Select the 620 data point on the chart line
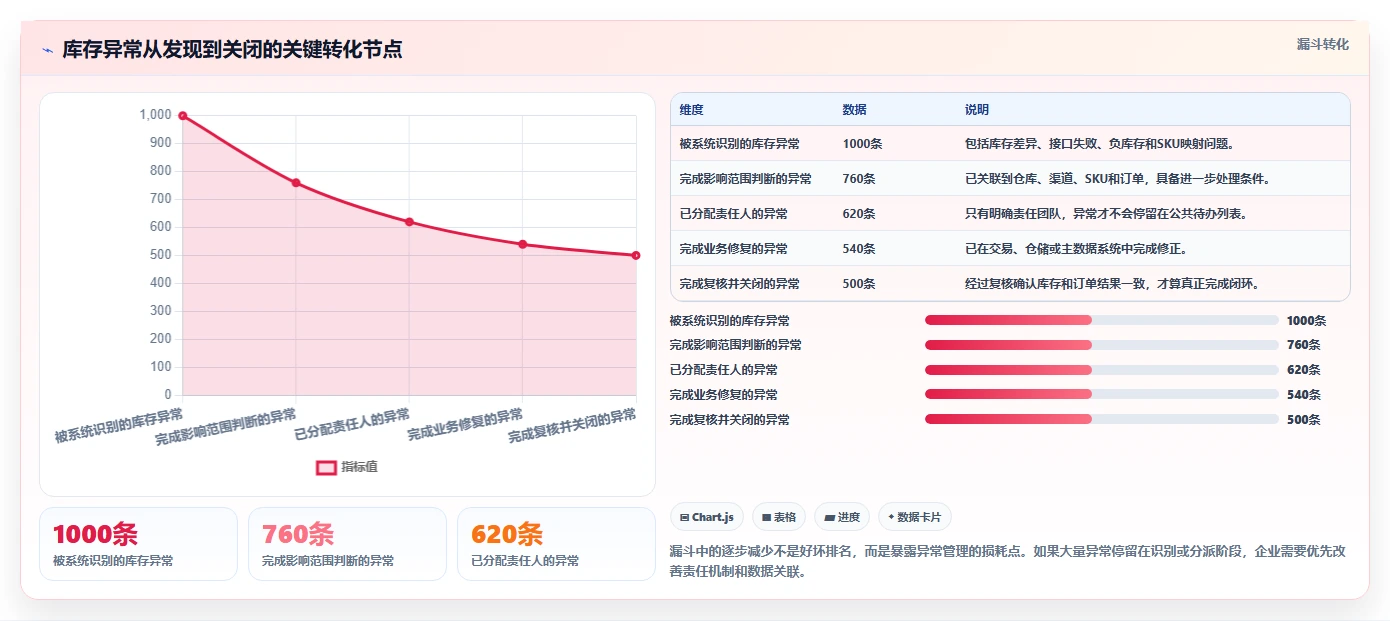 [x=409, y=222]
